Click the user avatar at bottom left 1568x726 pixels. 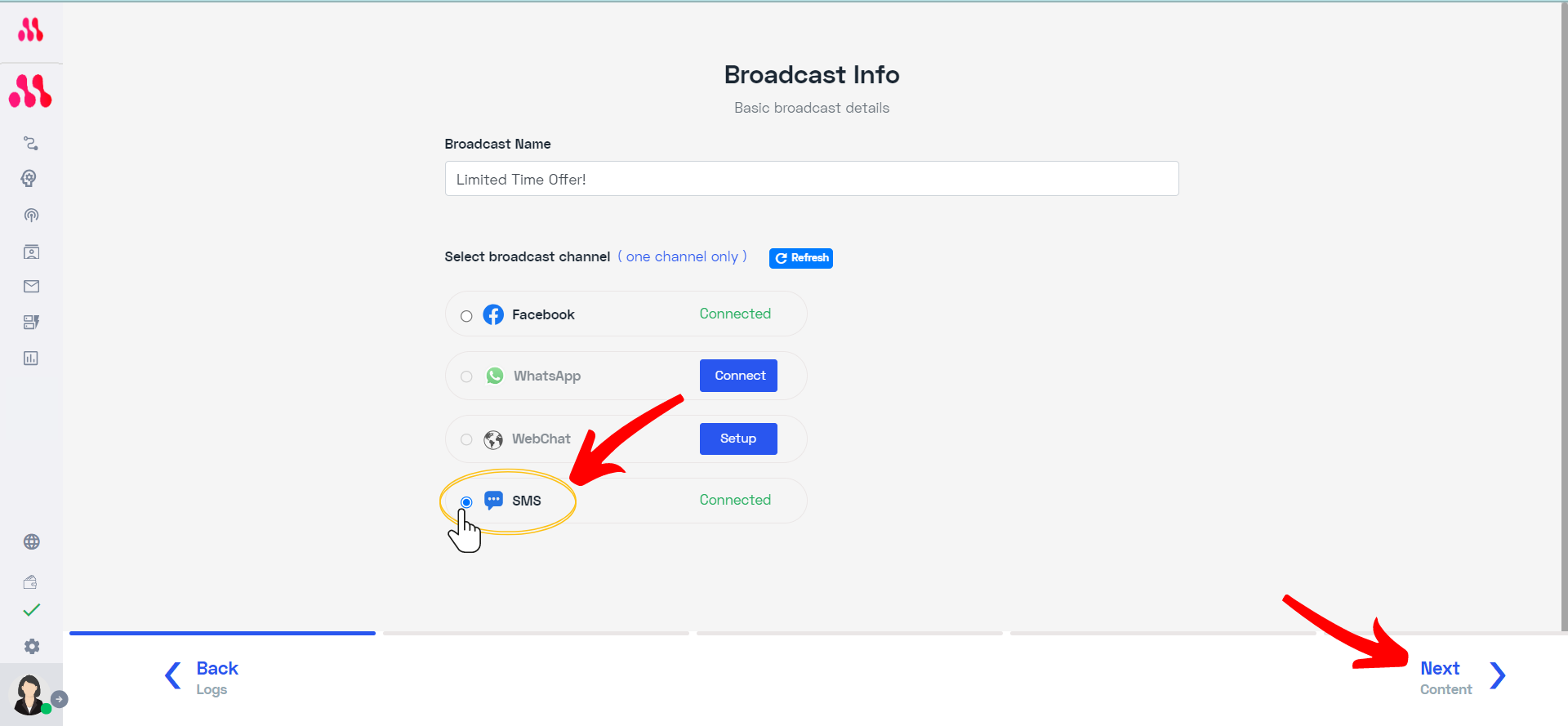point(29,694)
